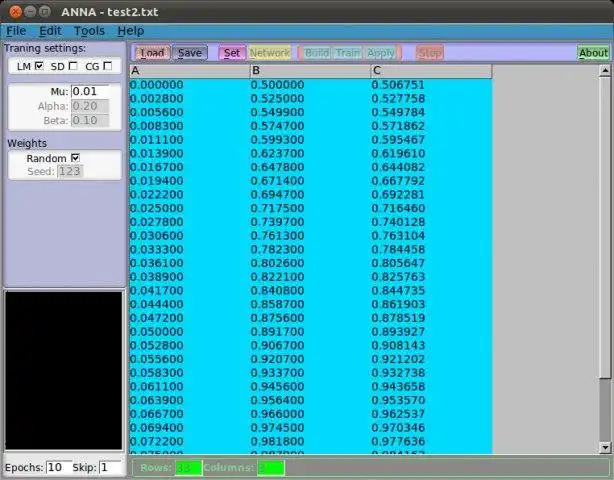Click the Mu value field
614x480 pixels.
pos(90,92)
